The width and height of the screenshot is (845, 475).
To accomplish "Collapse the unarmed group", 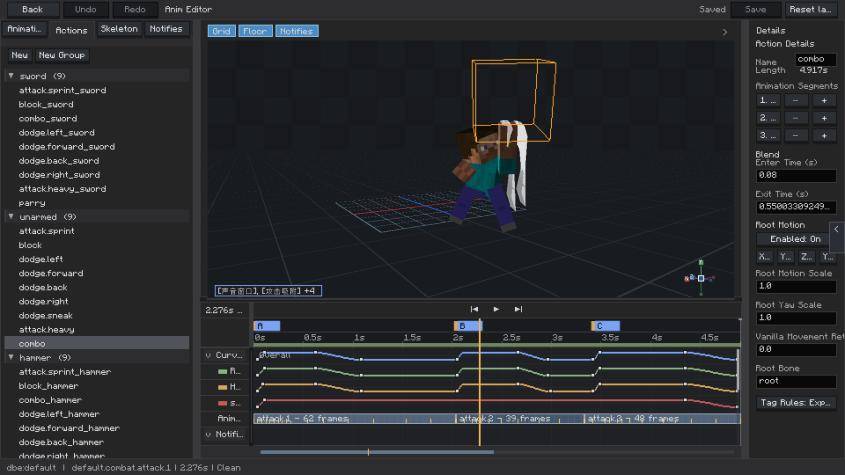I will click(11, 217).
